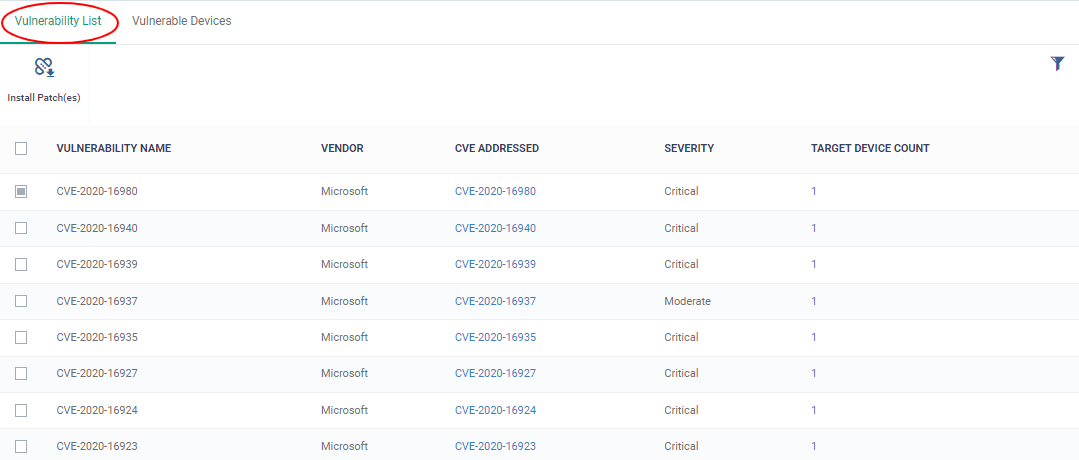This screenshot has height=460, width=1079.
Task: Open the CVE-2020-16924 addressed link
Action: (x=495, y=410)
